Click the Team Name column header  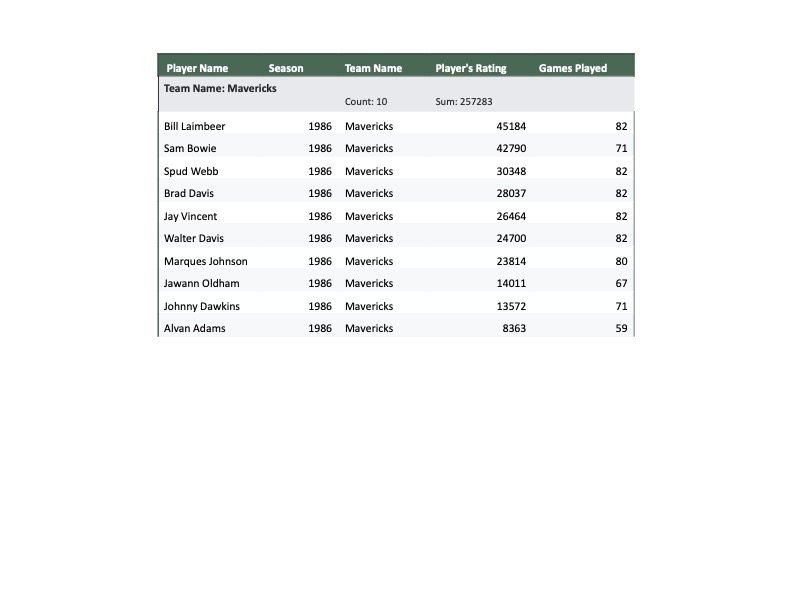[373, 68]
